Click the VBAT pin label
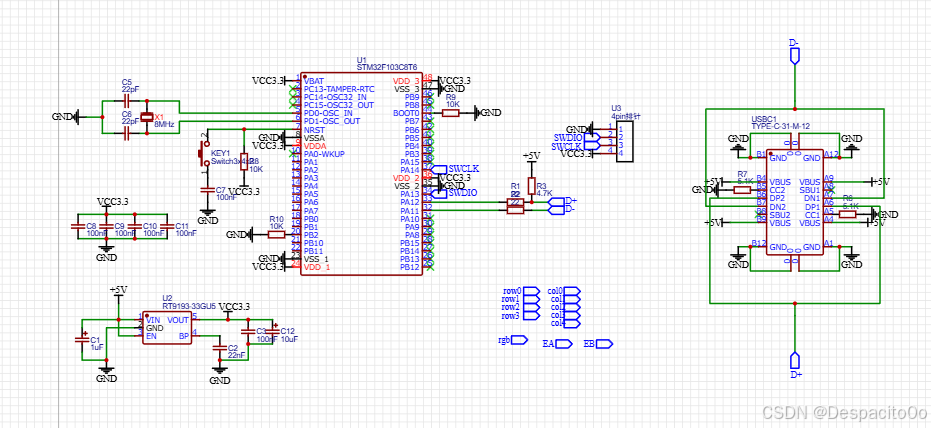The height and width of the screenshot is (428, 931). click(314, 80)
